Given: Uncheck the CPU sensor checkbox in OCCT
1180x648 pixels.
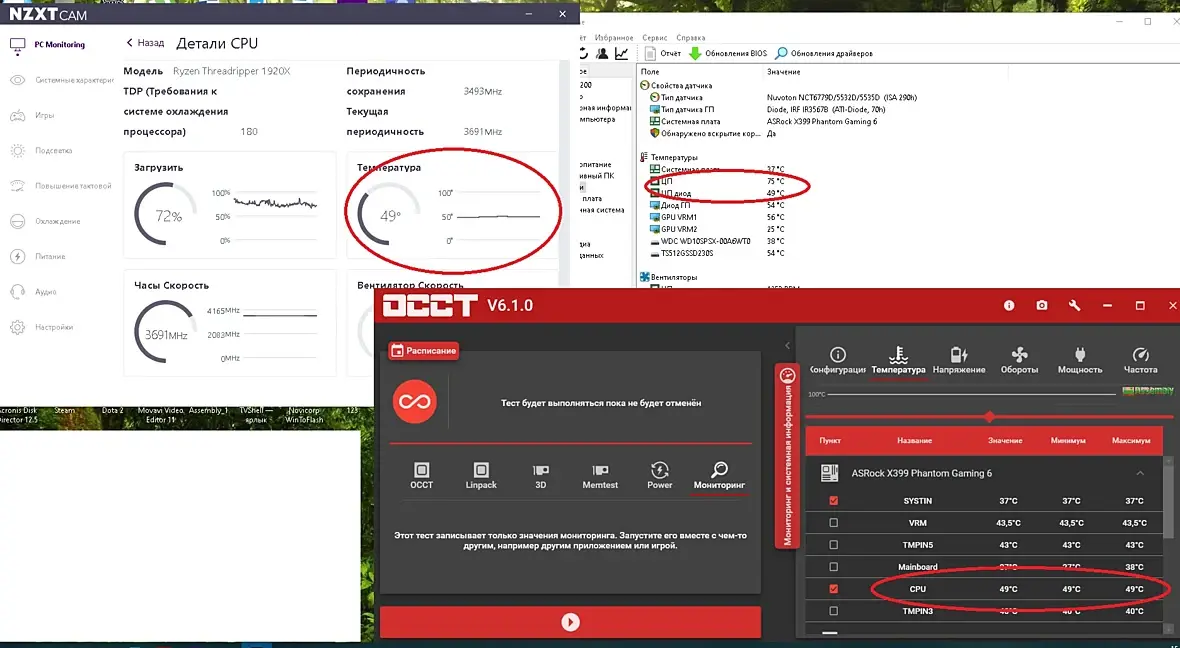Looking at the screenshot, I should tap(833, 589).
